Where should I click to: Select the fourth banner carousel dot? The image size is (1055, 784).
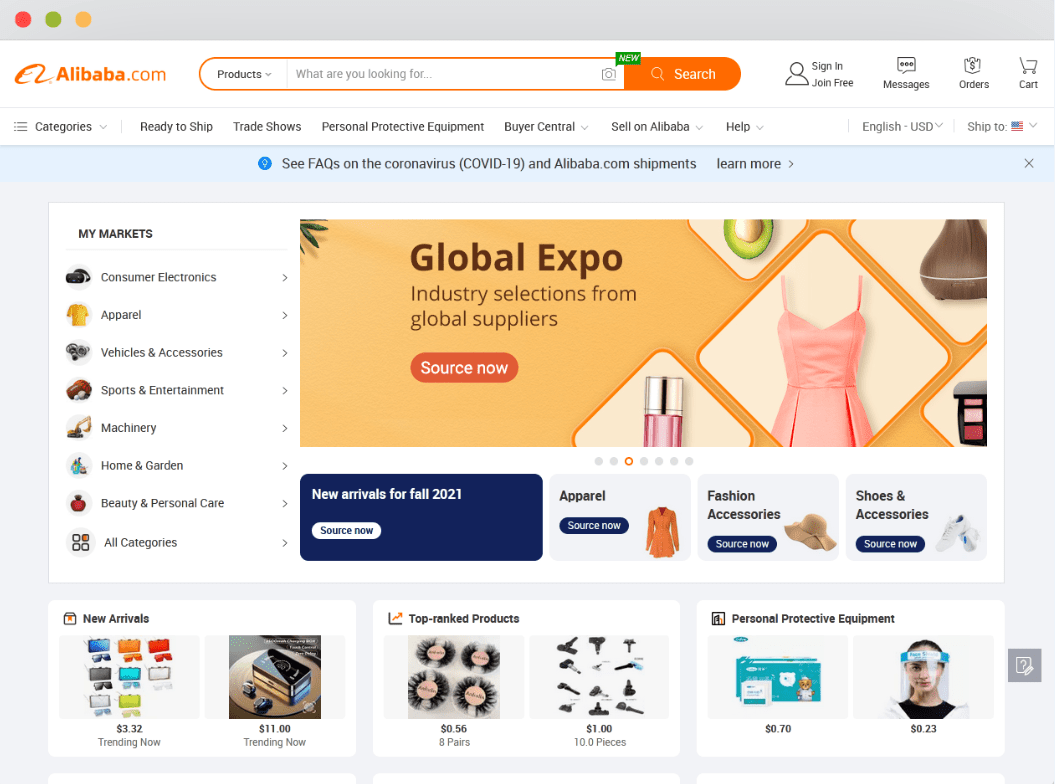644,461
